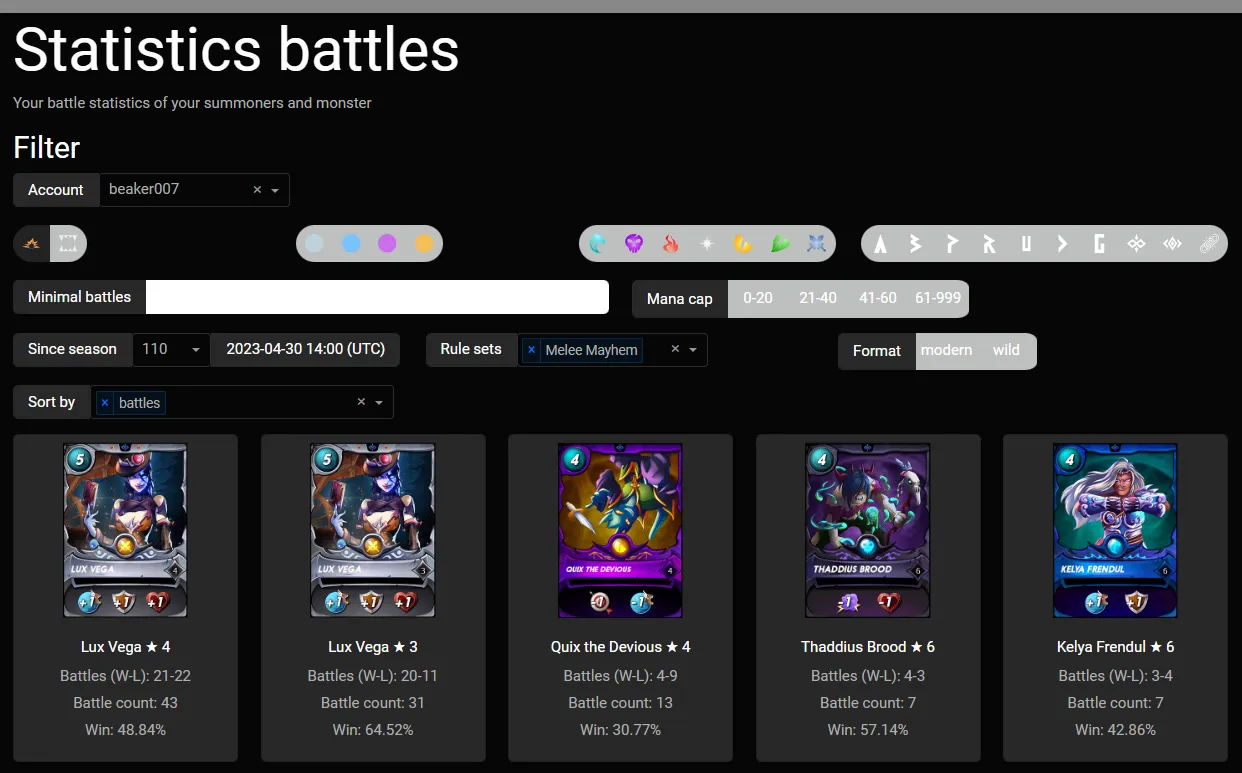Select the Riftwatchers edition icon

click(x=1172, y=243)
